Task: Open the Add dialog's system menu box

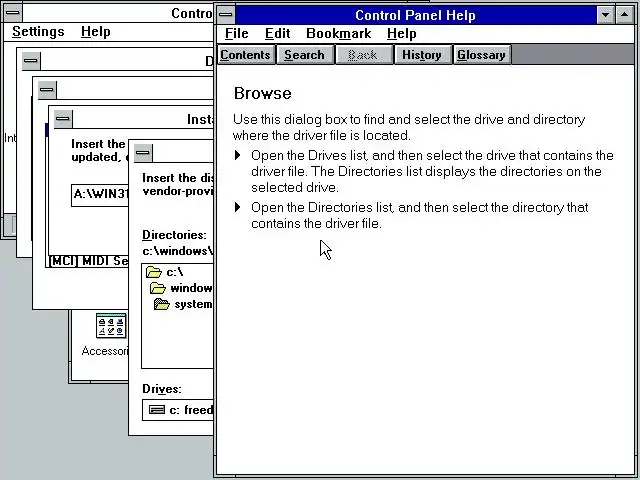Action: point(47,90)
